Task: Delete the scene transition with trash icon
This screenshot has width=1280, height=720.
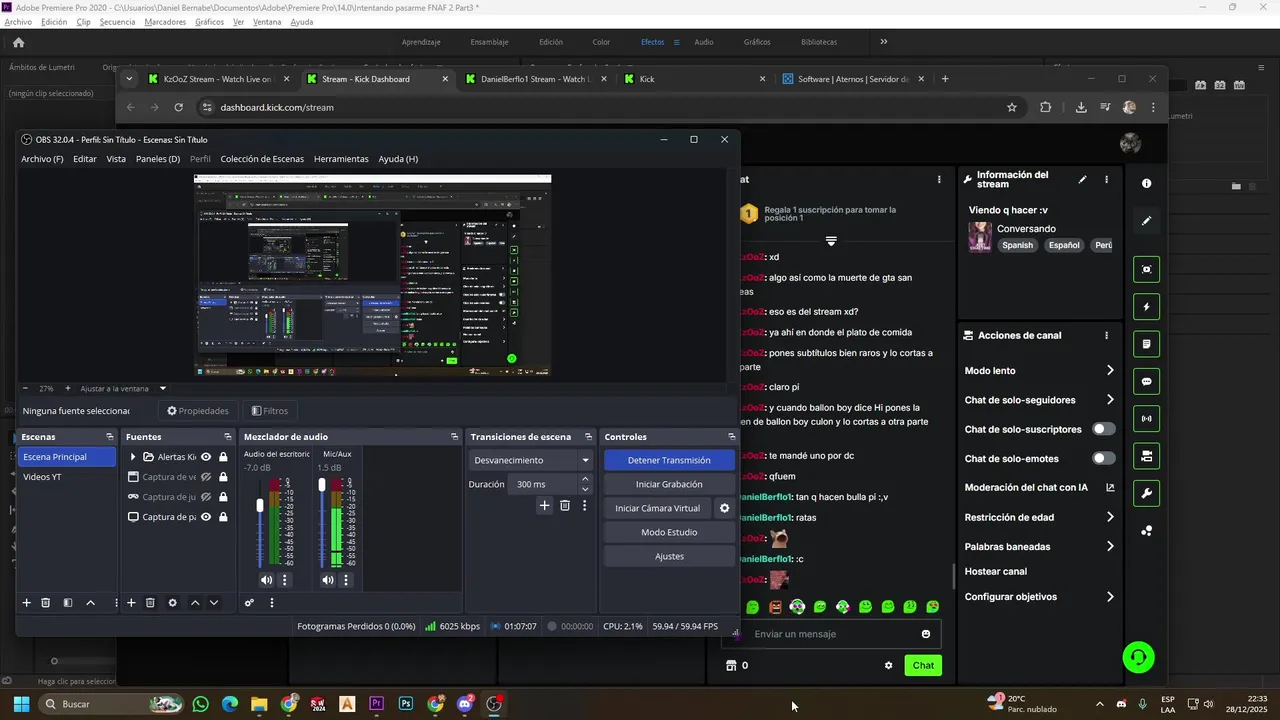Action: (x=564, y=506)
